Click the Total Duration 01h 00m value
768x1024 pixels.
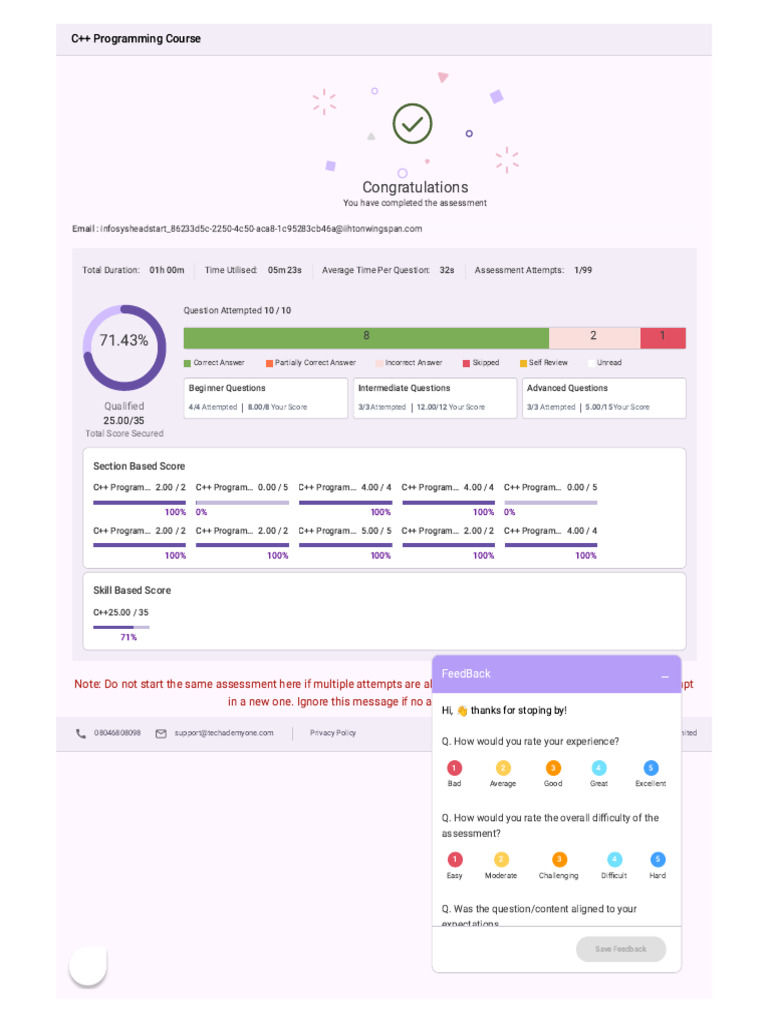click(x=167, y=270)
